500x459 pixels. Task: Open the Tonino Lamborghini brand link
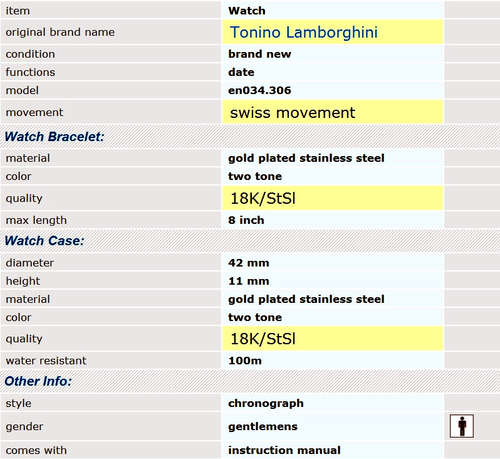(304, 32)
